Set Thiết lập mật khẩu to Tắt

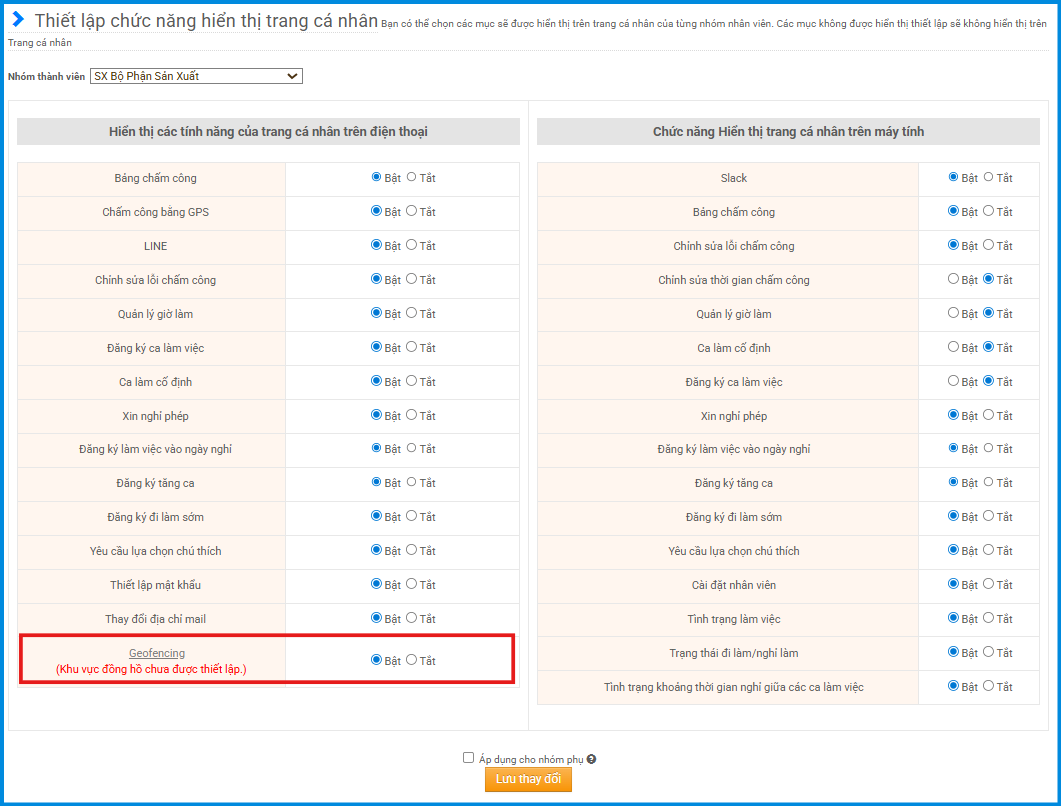tap(411, 584)
